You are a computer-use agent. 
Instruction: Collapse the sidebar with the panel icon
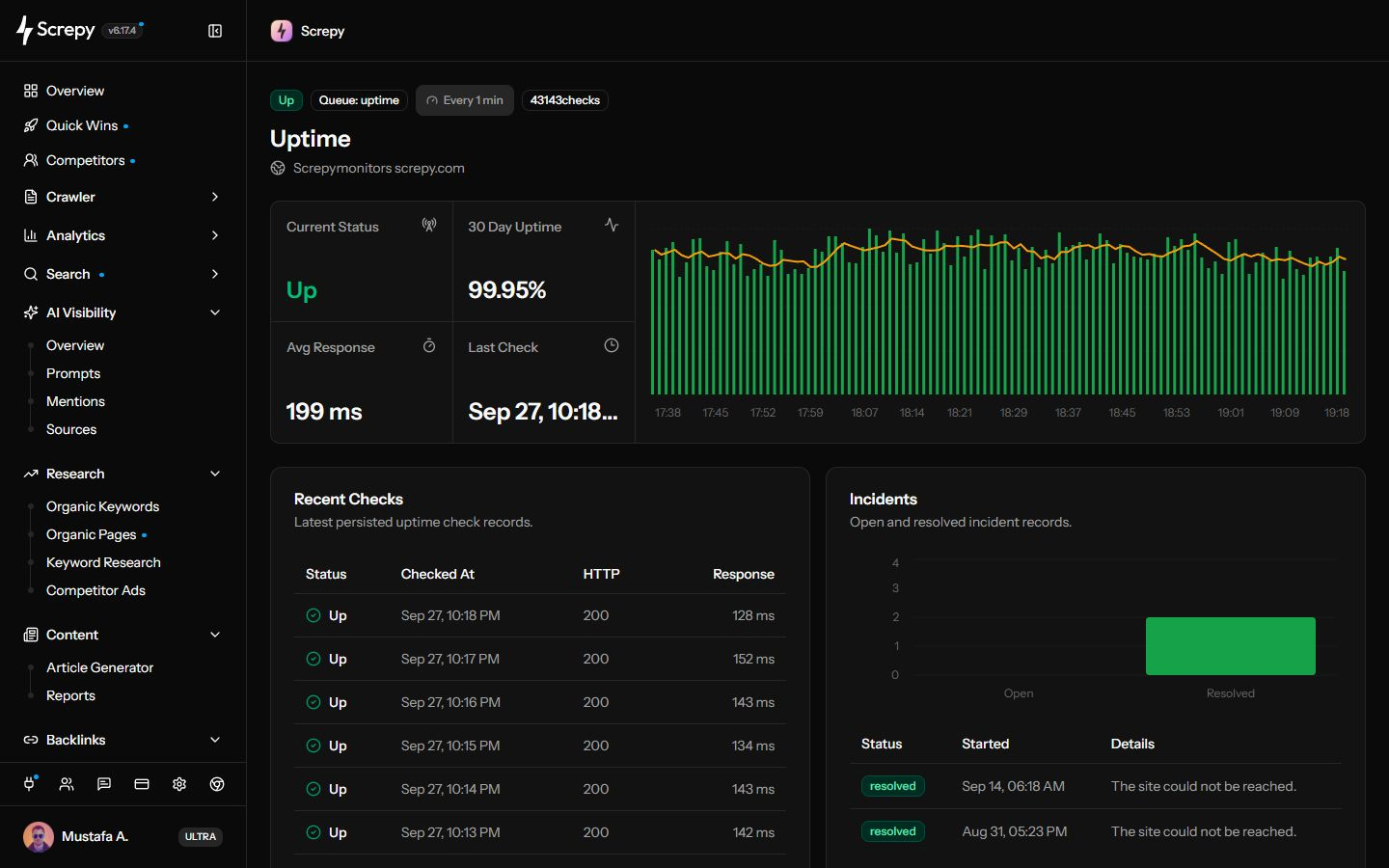[215, 31]
